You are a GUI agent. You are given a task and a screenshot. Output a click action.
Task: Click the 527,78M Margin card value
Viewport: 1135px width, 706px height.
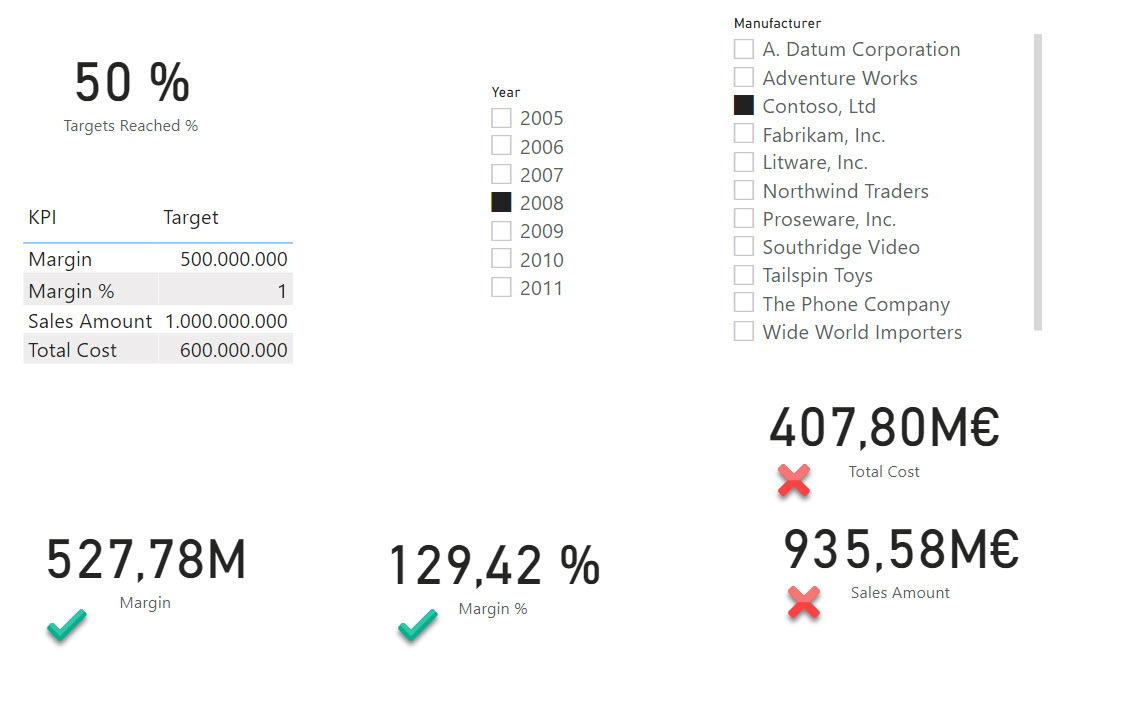[146, 560]
